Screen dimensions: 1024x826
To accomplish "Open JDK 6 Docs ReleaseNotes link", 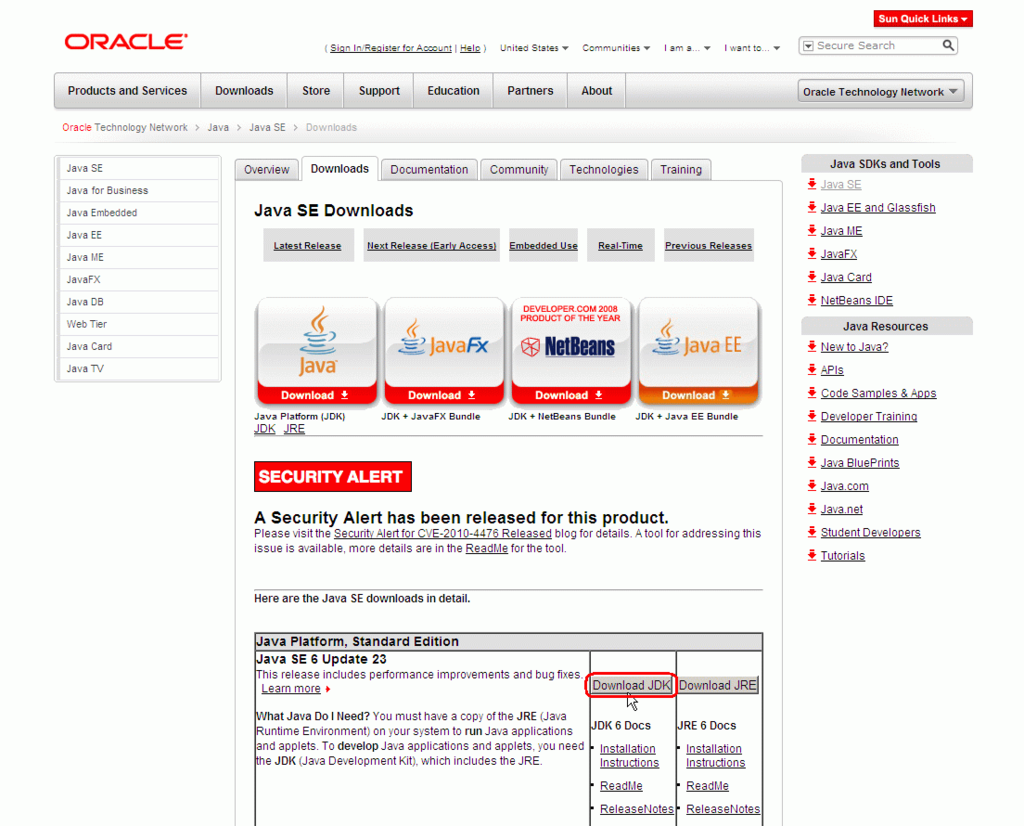I will [637, 809].
